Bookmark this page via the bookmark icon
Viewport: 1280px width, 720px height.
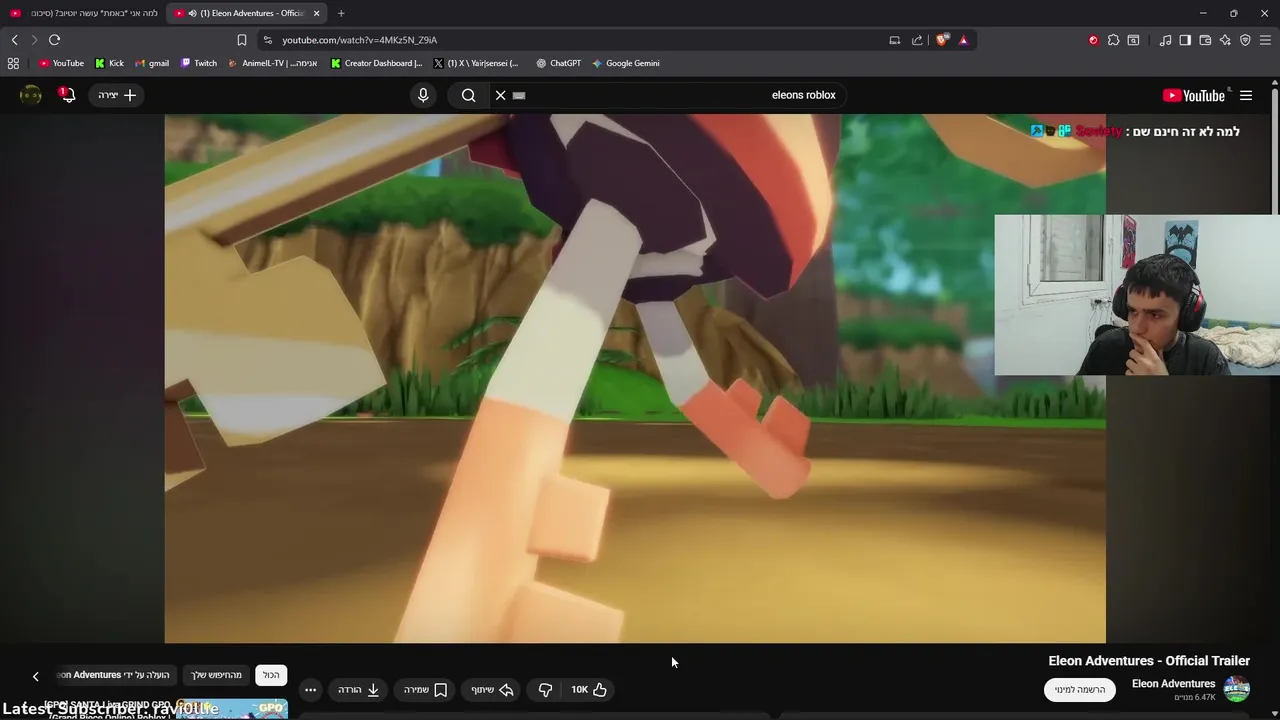[x=241, y=40]
